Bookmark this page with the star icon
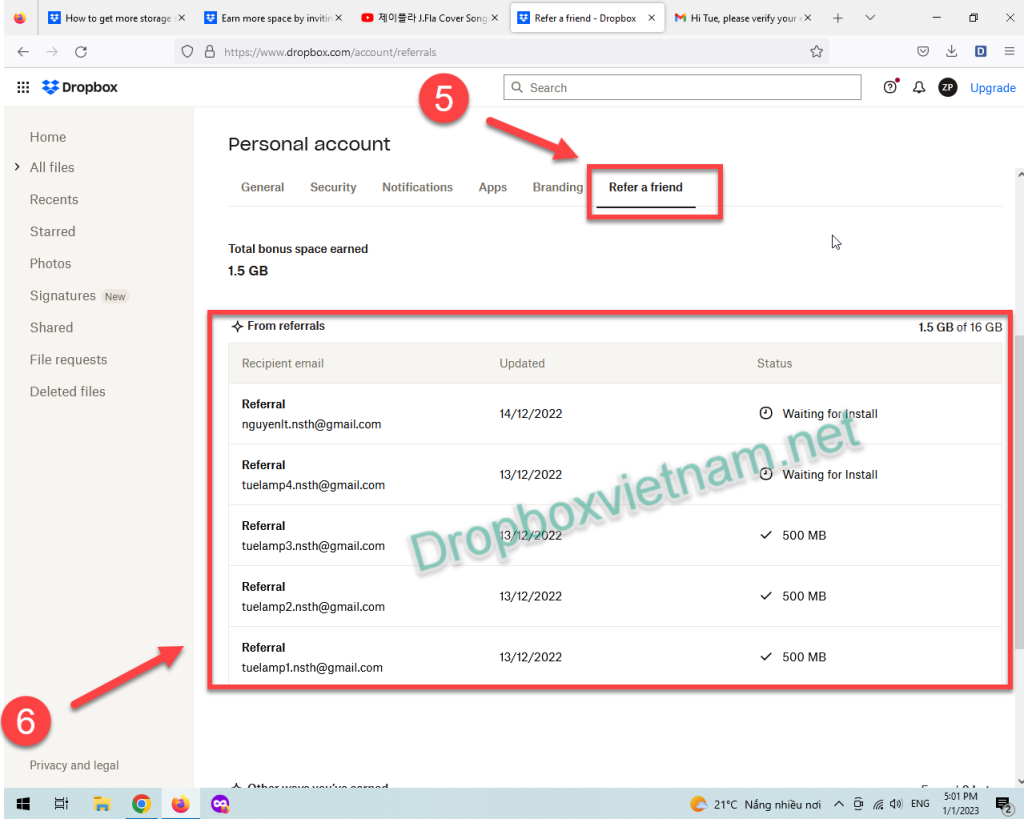1024x819 pixels. point(816,52)
